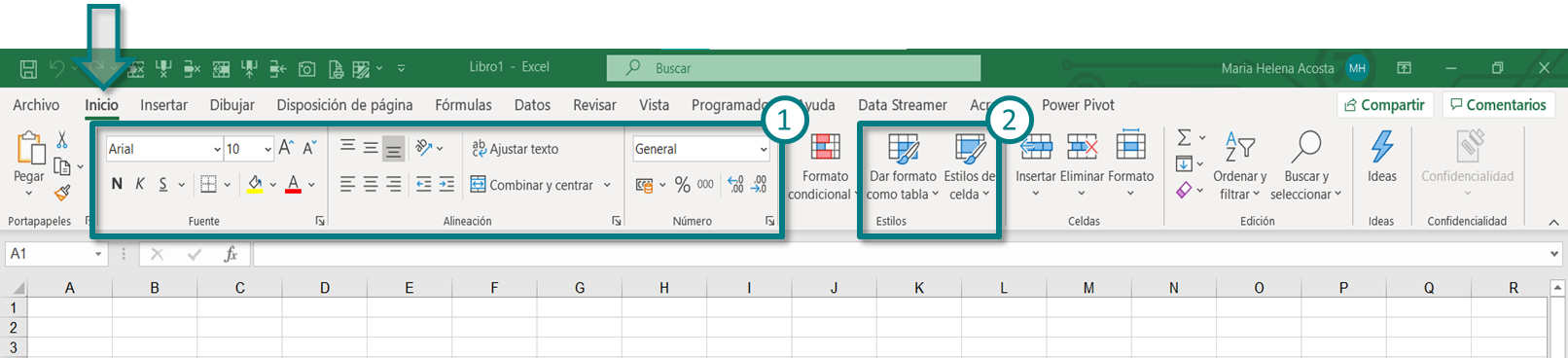The height and width of the screenshot is (358, 1568).
Task: Toggle italic with the K button
Action: pos(140,184)
